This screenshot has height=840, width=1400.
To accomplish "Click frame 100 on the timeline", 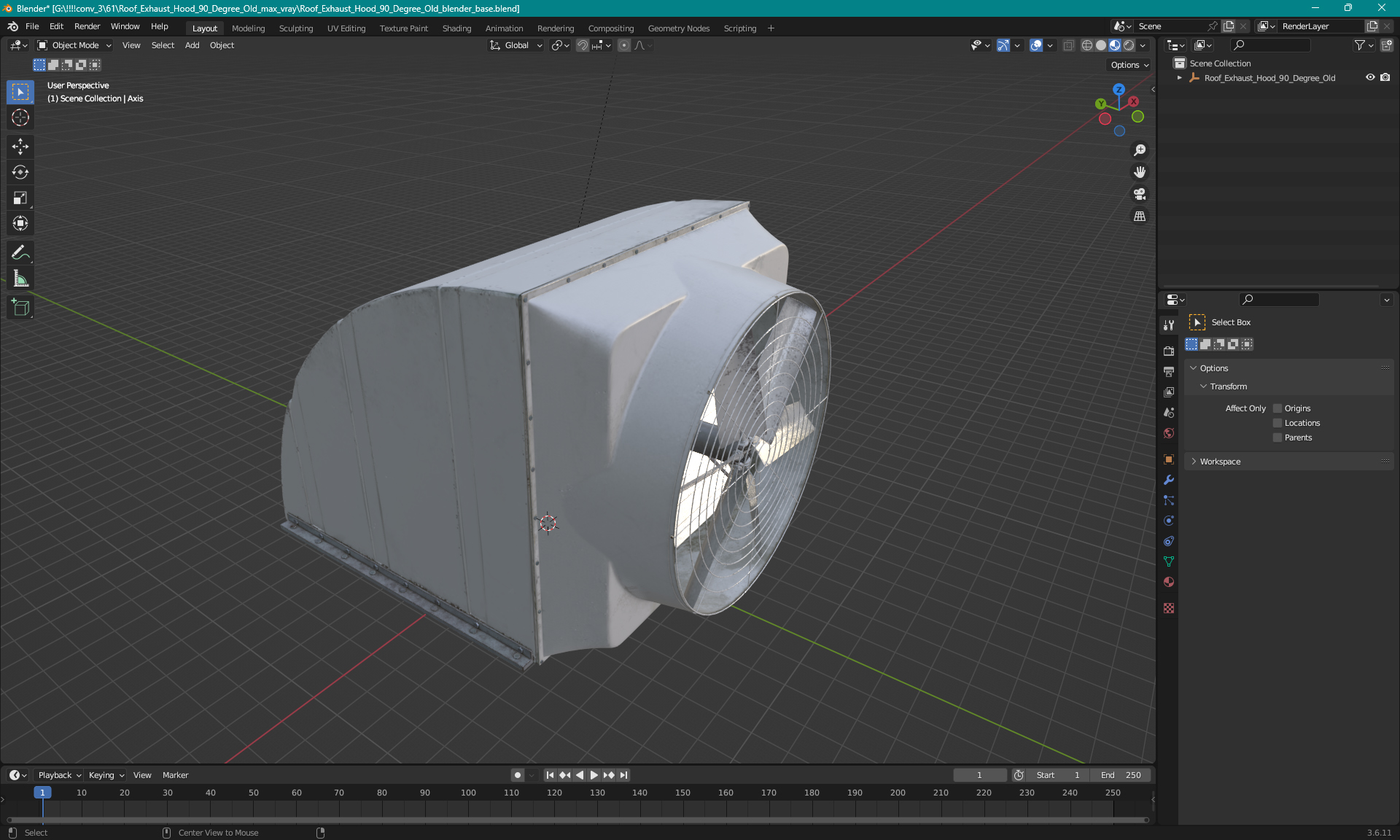I will click(468, 793).
